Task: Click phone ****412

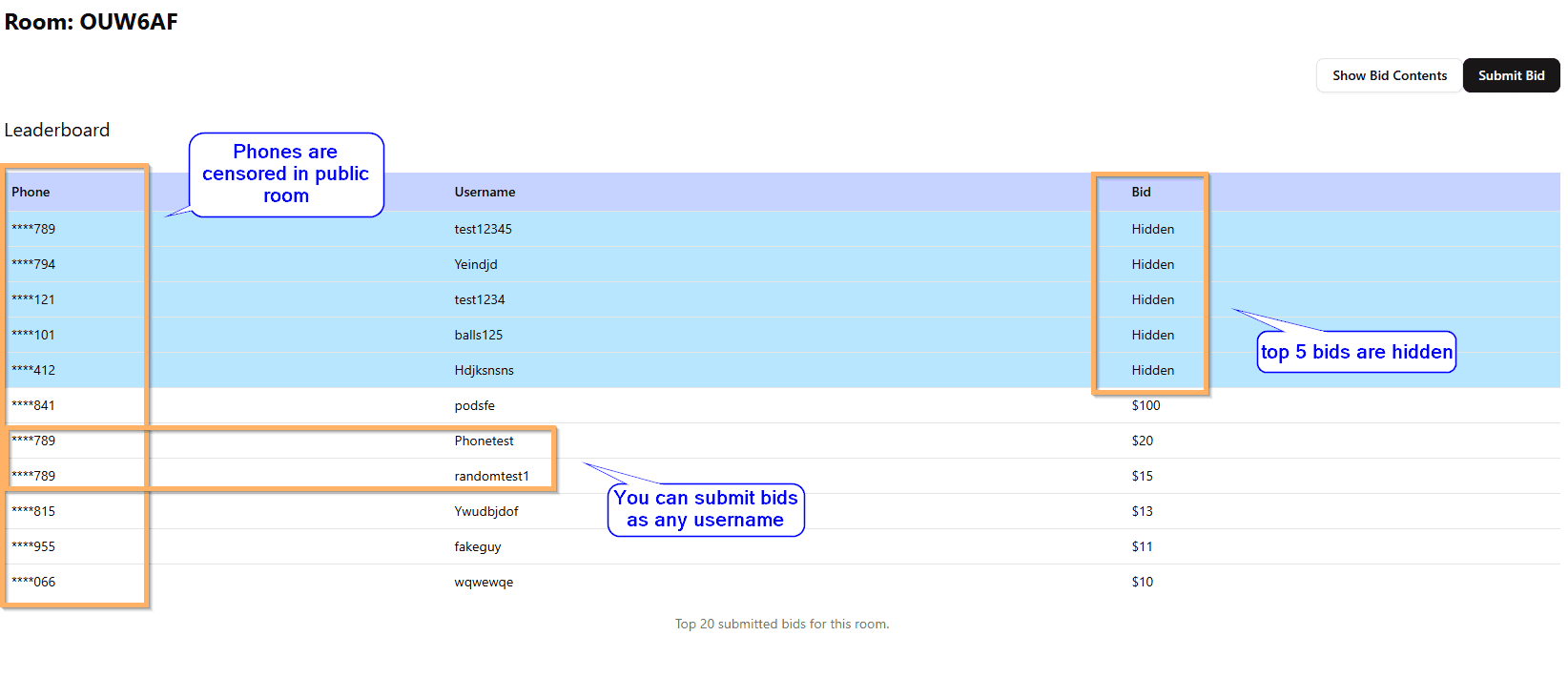Action: [33, 370]
